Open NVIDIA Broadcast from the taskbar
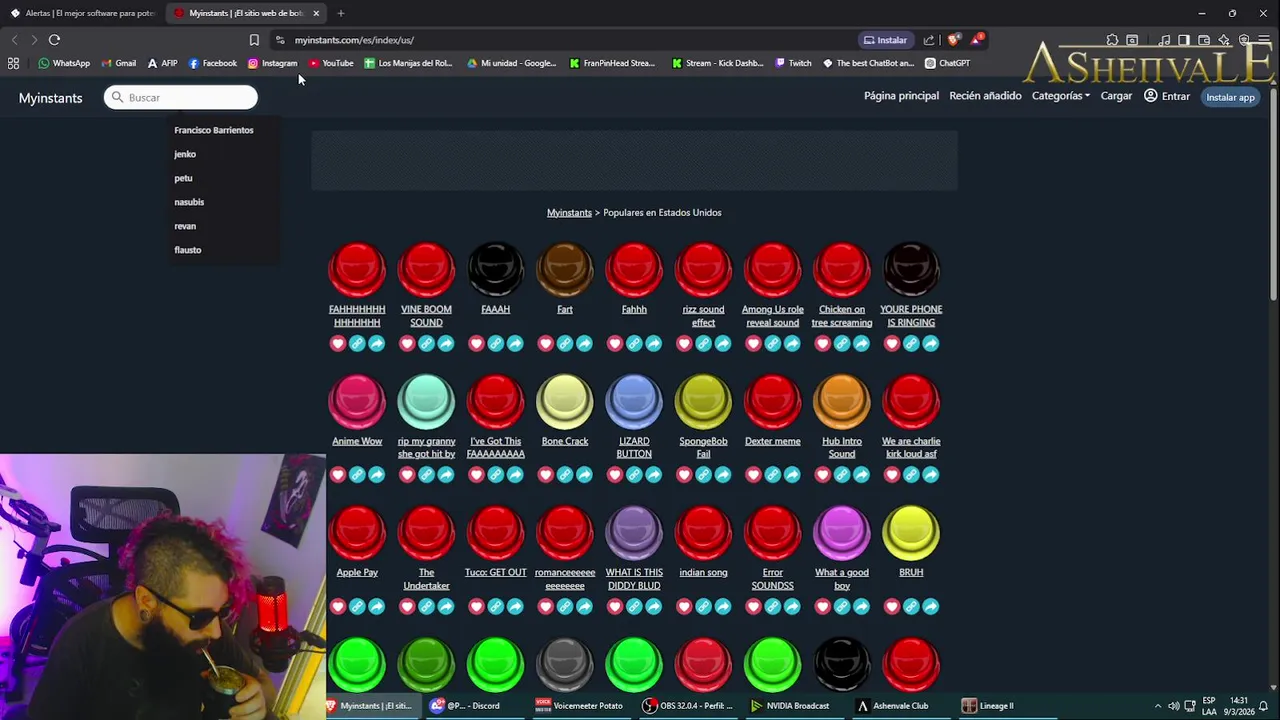 [790, 706]
